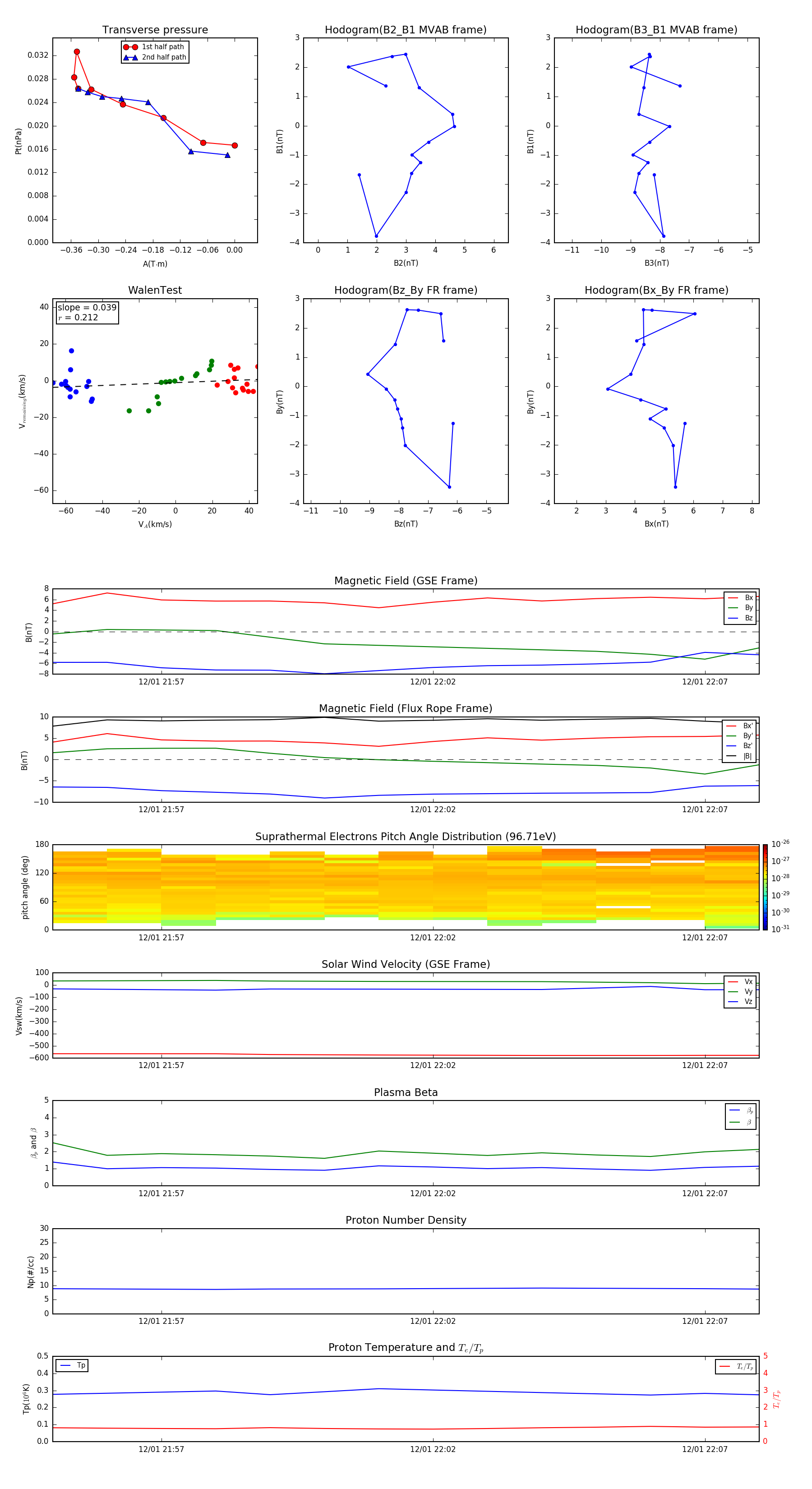Image resolution: width=812 pixels, height=1489 pixels.
Task: Click the B3(nT) axis label
Action: click(x=656, y=263)
